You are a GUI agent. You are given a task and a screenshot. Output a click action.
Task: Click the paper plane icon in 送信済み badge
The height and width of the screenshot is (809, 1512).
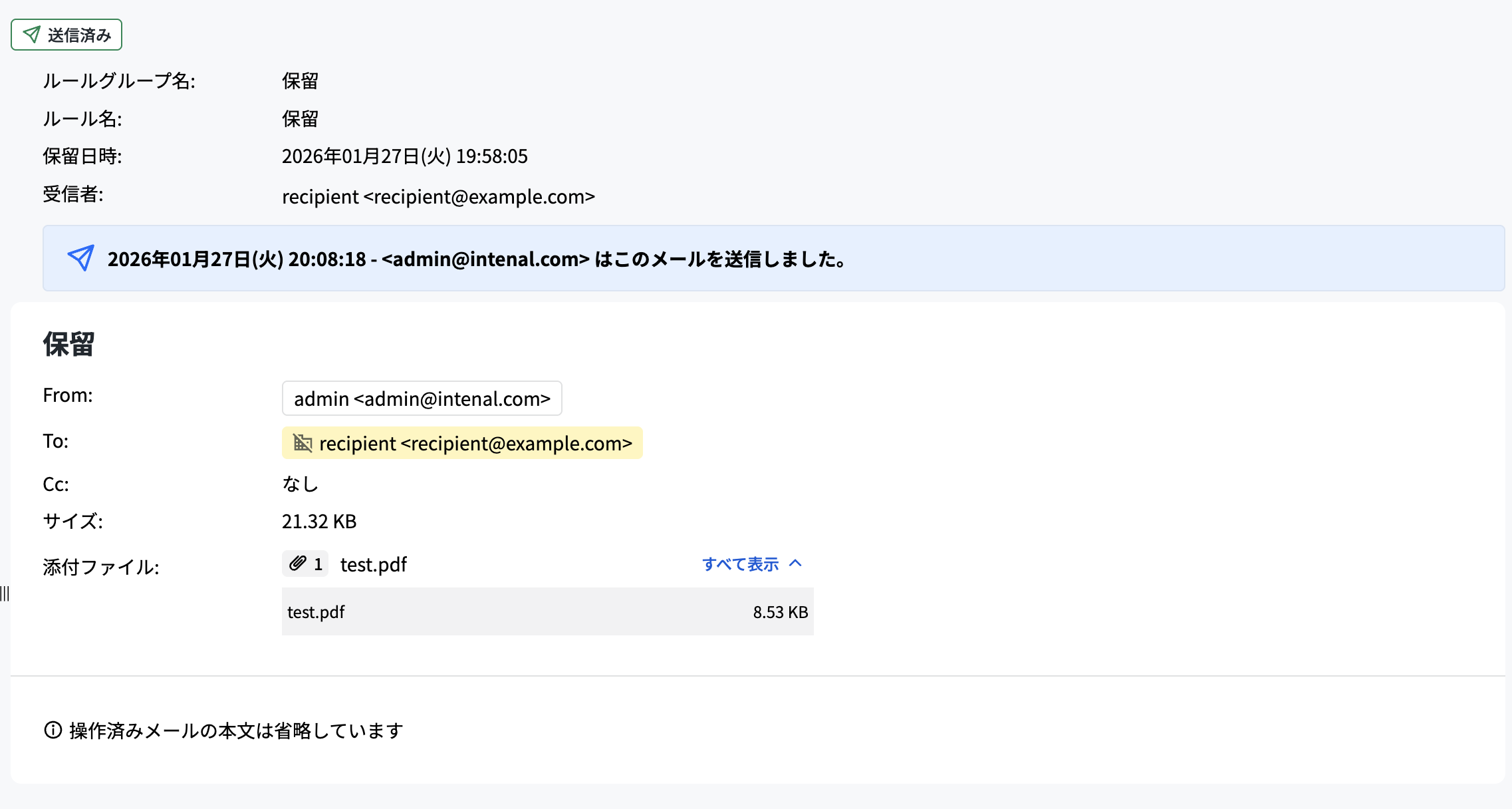[x=31, y=35]
